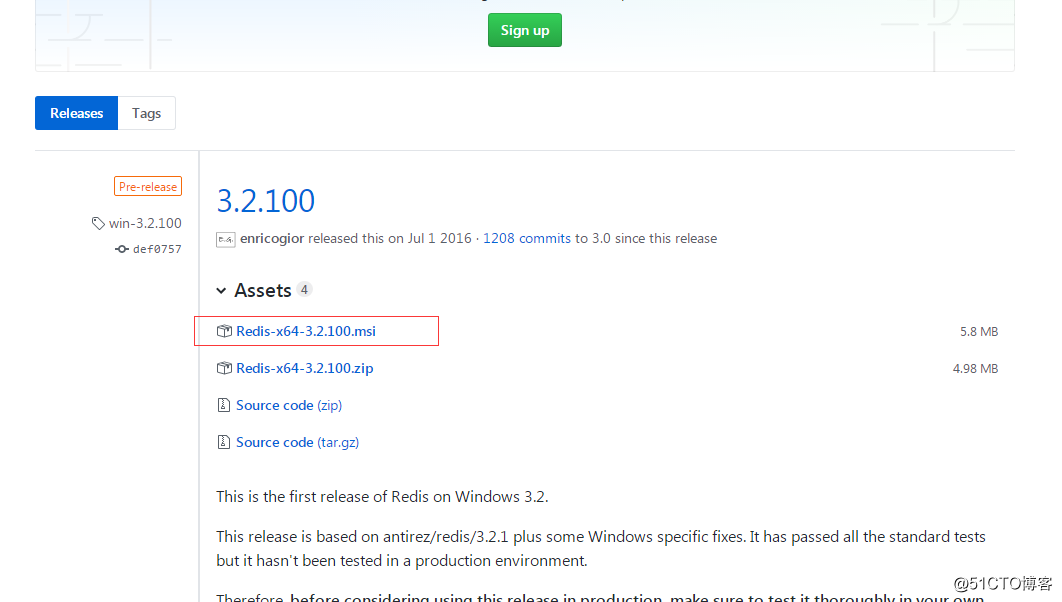Download Source code (zip)
Screen dimensions: 1062x602
pos(289,405)
